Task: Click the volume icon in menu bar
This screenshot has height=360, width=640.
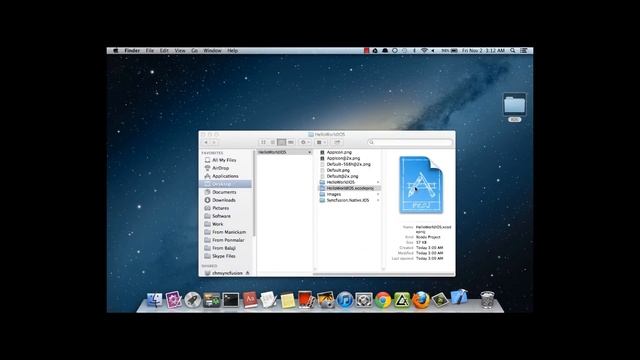Action: (x=433, y=51)
